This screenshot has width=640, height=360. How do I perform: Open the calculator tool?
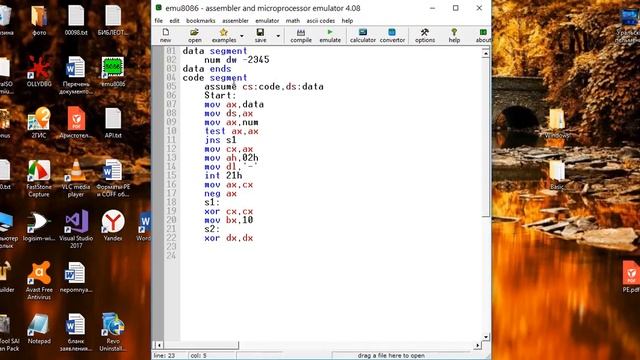pyautogui.click(x=362, y=36)
